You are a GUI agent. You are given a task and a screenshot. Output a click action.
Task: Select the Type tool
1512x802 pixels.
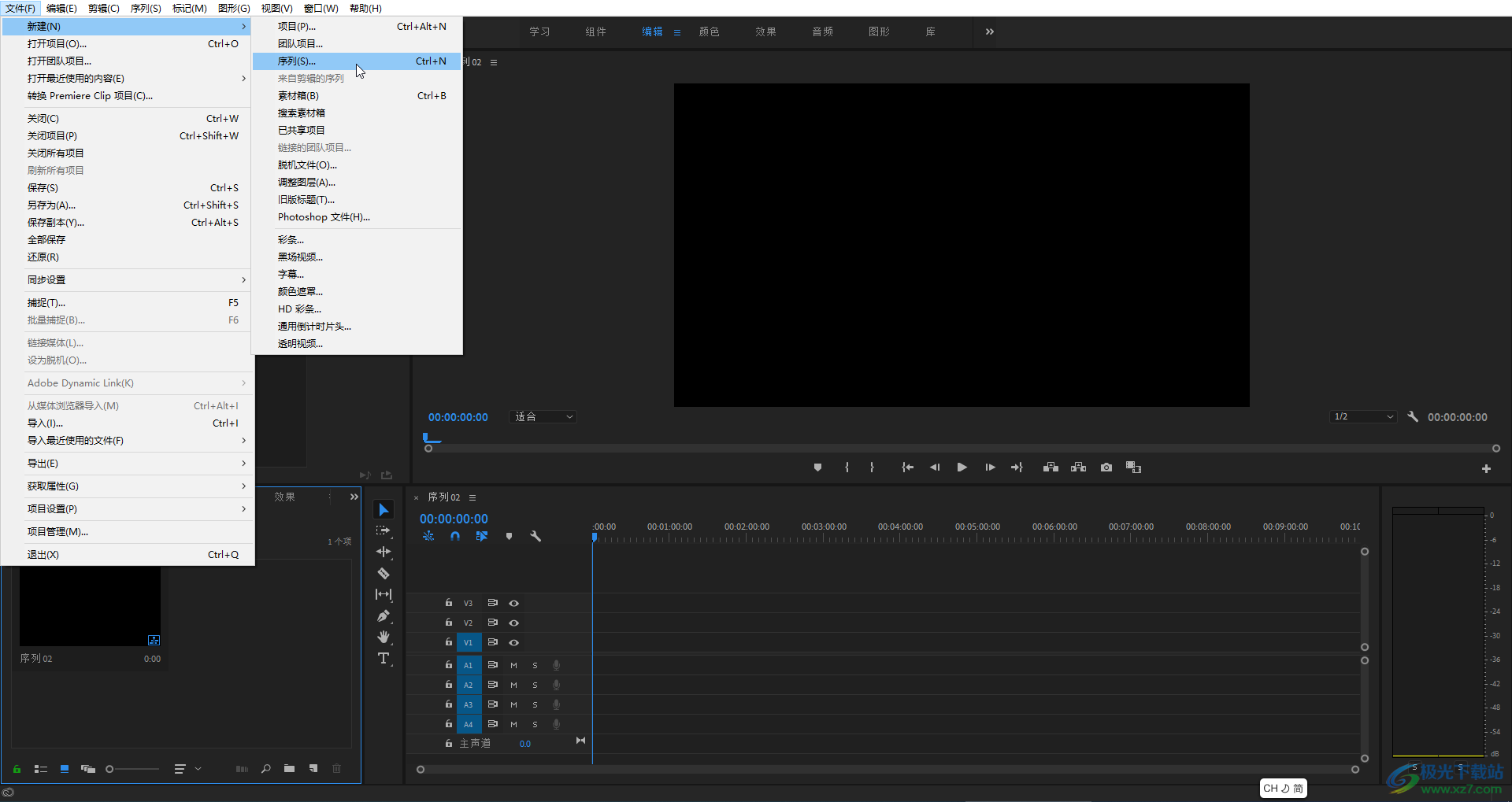[384, 658]
